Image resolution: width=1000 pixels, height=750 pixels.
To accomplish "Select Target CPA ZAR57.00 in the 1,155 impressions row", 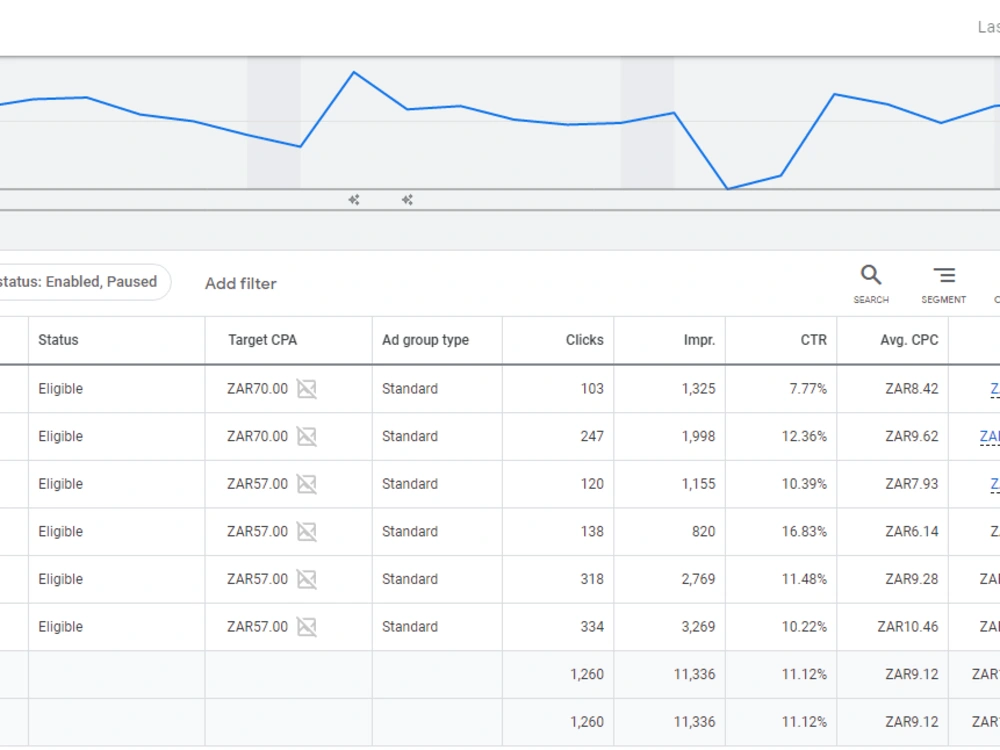I will tap(257, 484).
